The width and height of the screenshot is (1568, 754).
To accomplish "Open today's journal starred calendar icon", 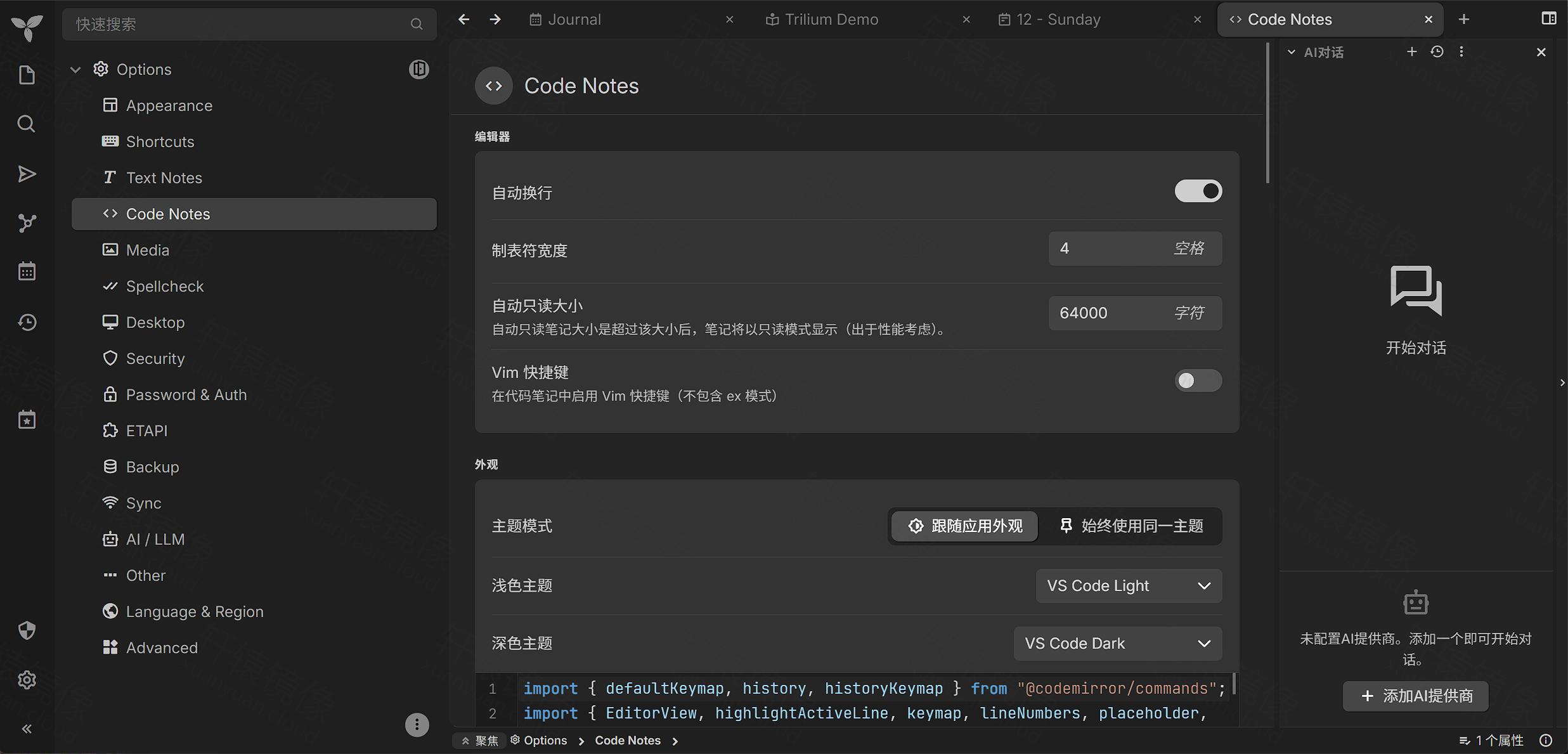I will [27, 420].
